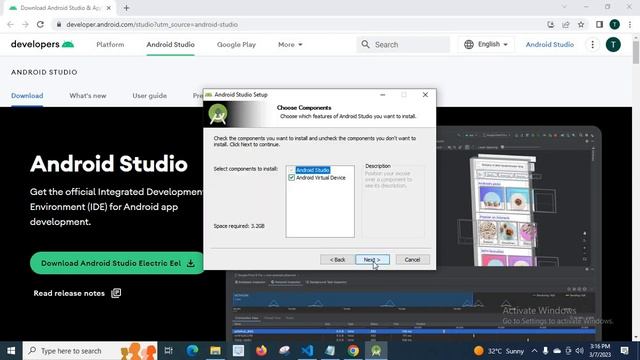Toggle the Android Virtual Device checkbox
Image resolution: width=640 pixels, height=360 pixels.
291,178
